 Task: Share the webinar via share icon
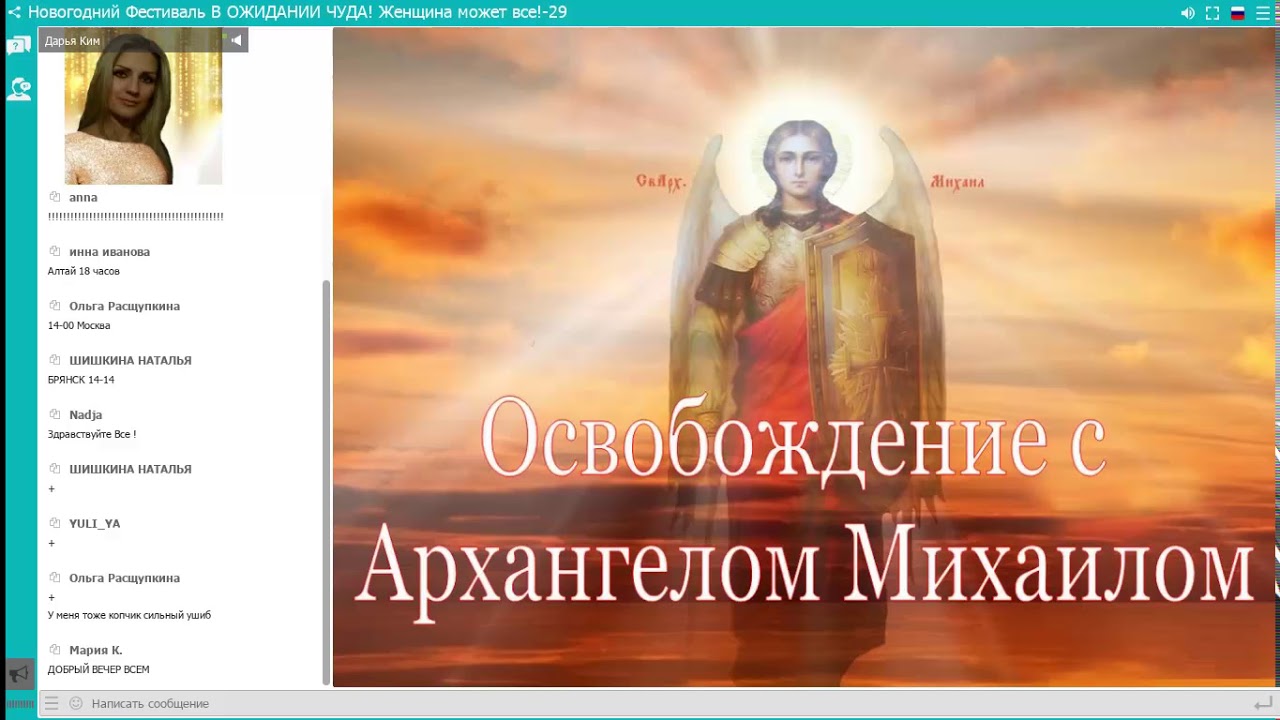pos(14,13)
